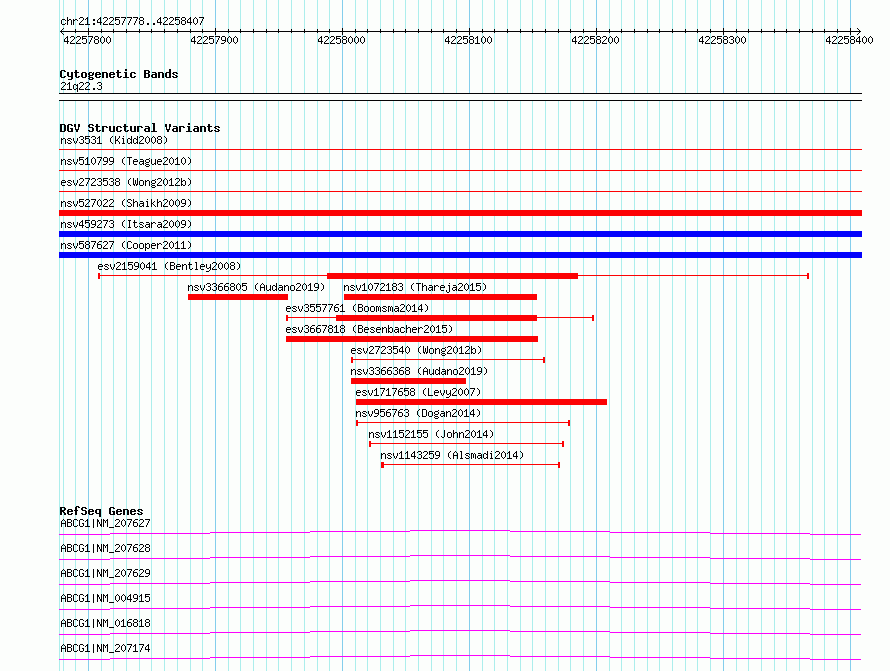Click the blue bar under nsv587627
The image size is (890, 671).
[x=460, y=255]
